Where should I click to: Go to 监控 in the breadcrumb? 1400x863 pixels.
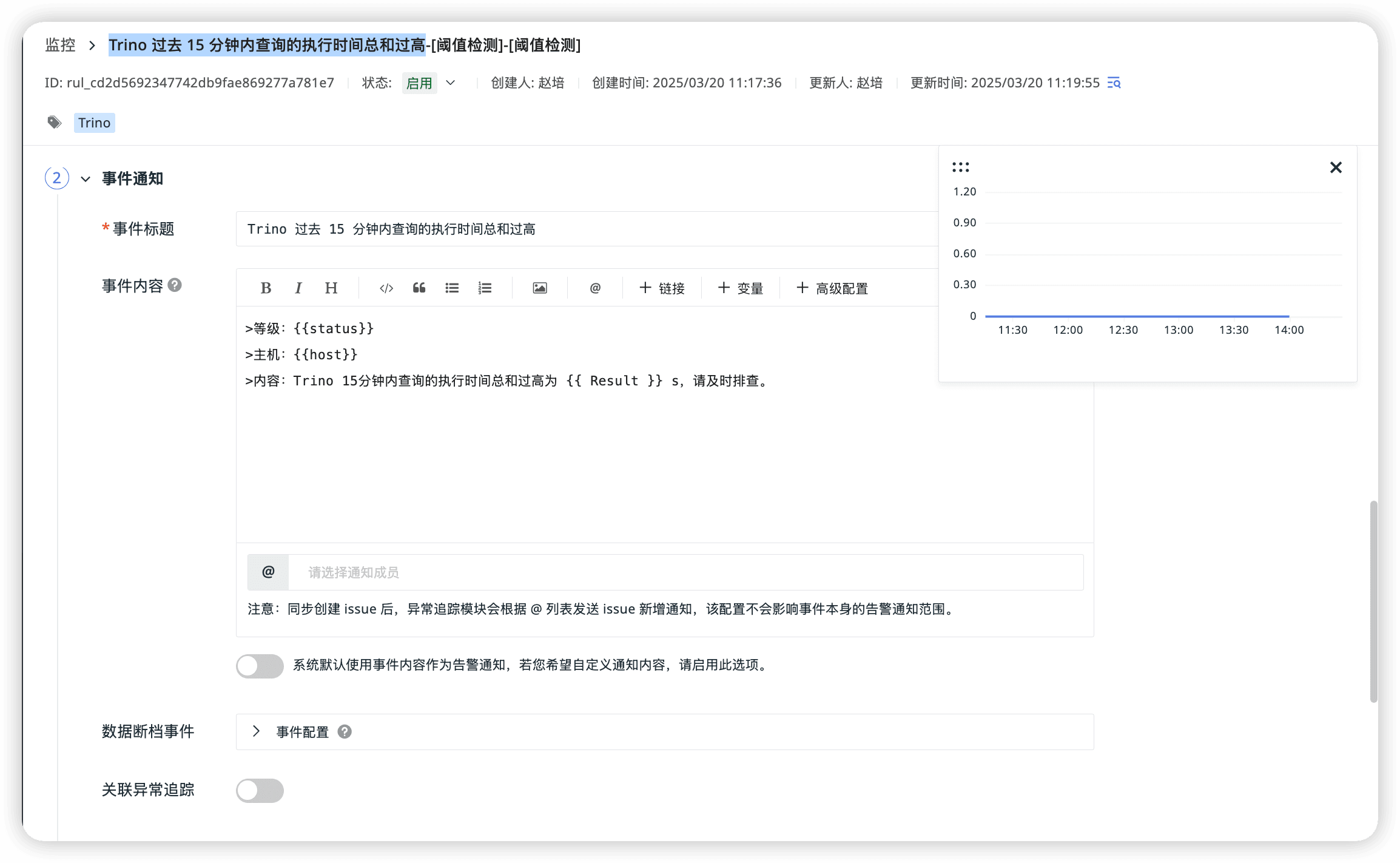(60, 45)
